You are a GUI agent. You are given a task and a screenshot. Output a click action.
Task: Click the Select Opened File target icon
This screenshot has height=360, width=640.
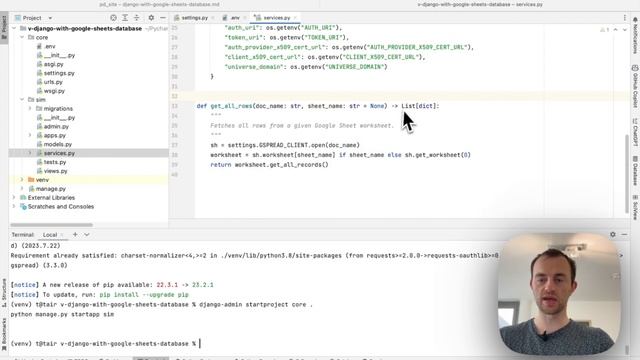coord(113,18)
